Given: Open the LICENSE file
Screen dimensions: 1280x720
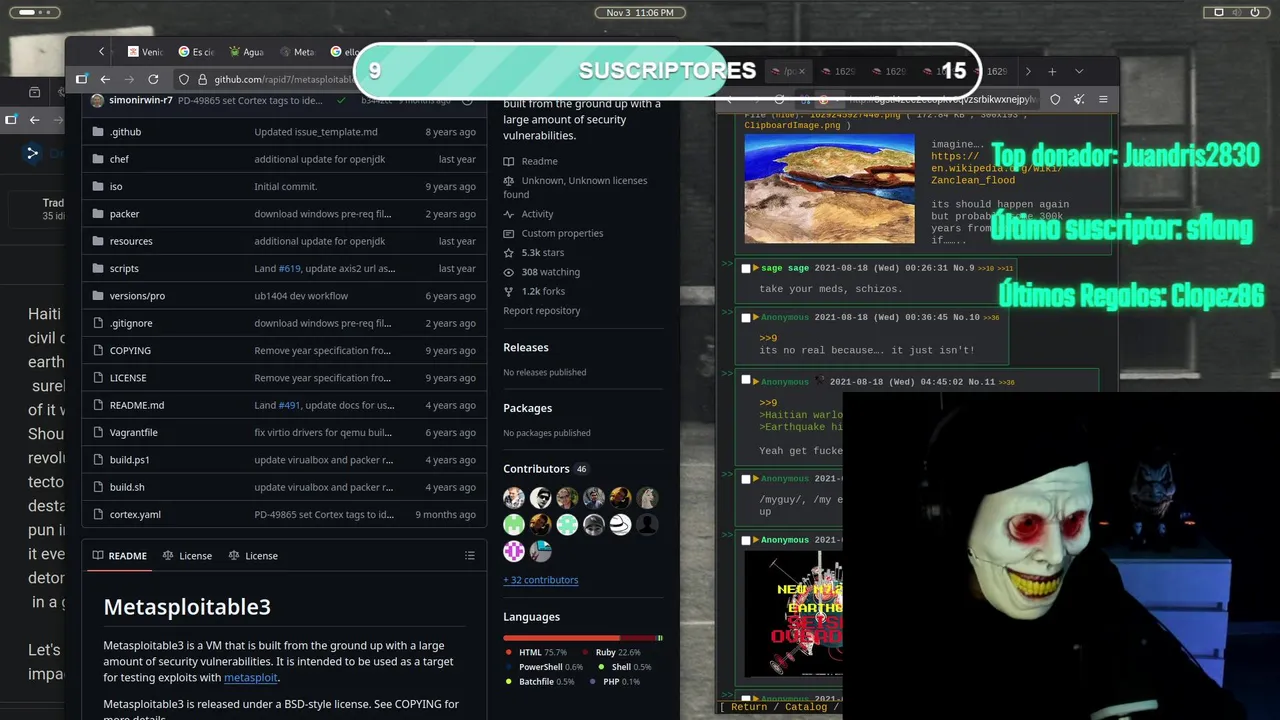Looking at the screenshot, I should [x=128, y=378].
